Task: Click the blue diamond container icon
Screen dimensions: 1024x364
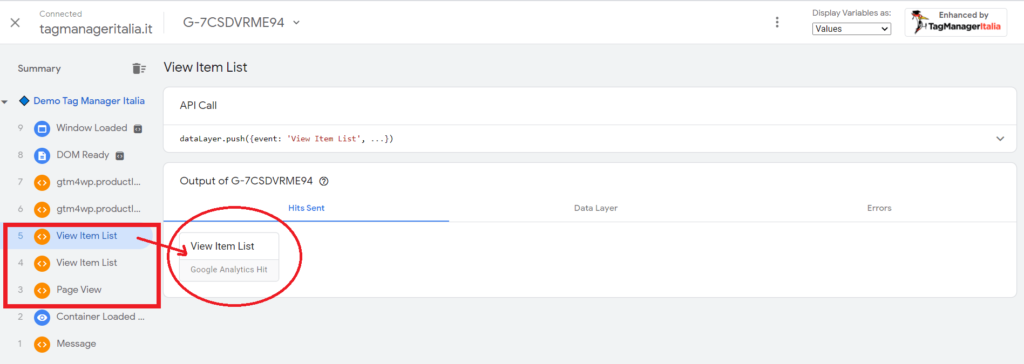Action: [24, 101]
